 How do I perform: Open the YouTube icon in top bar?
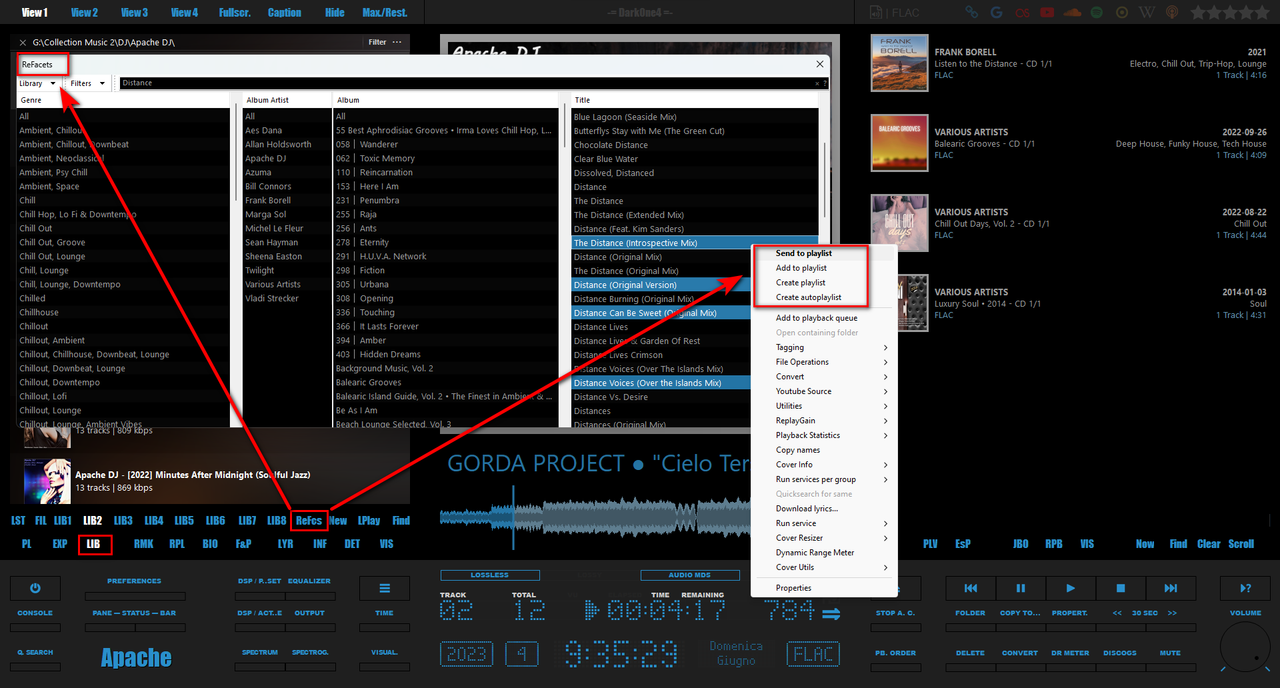[x=1046, y=13]
